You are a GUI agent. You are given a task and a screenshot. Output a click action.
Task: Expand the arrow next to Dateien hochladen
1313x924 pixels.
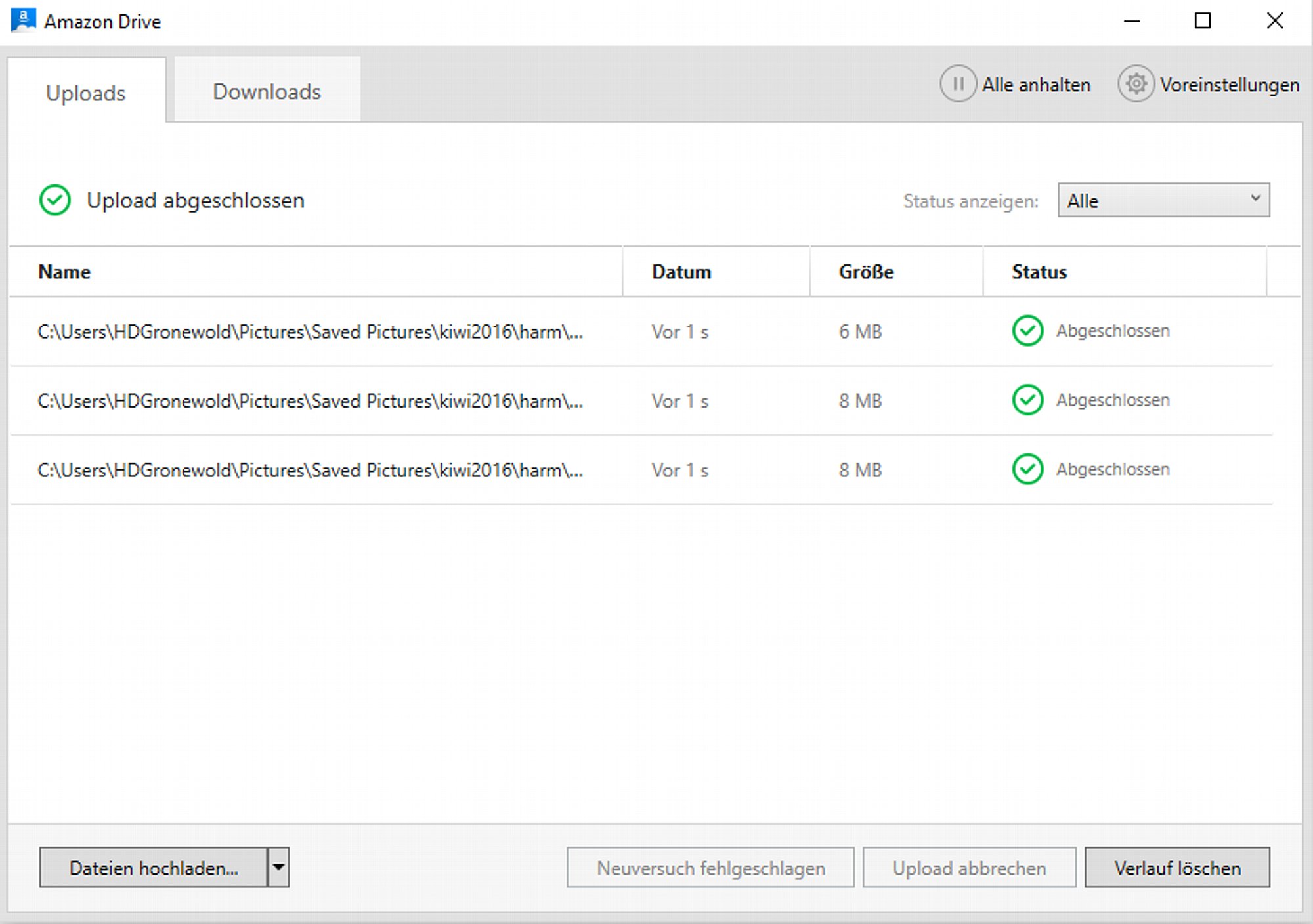[x=278, y=867]
